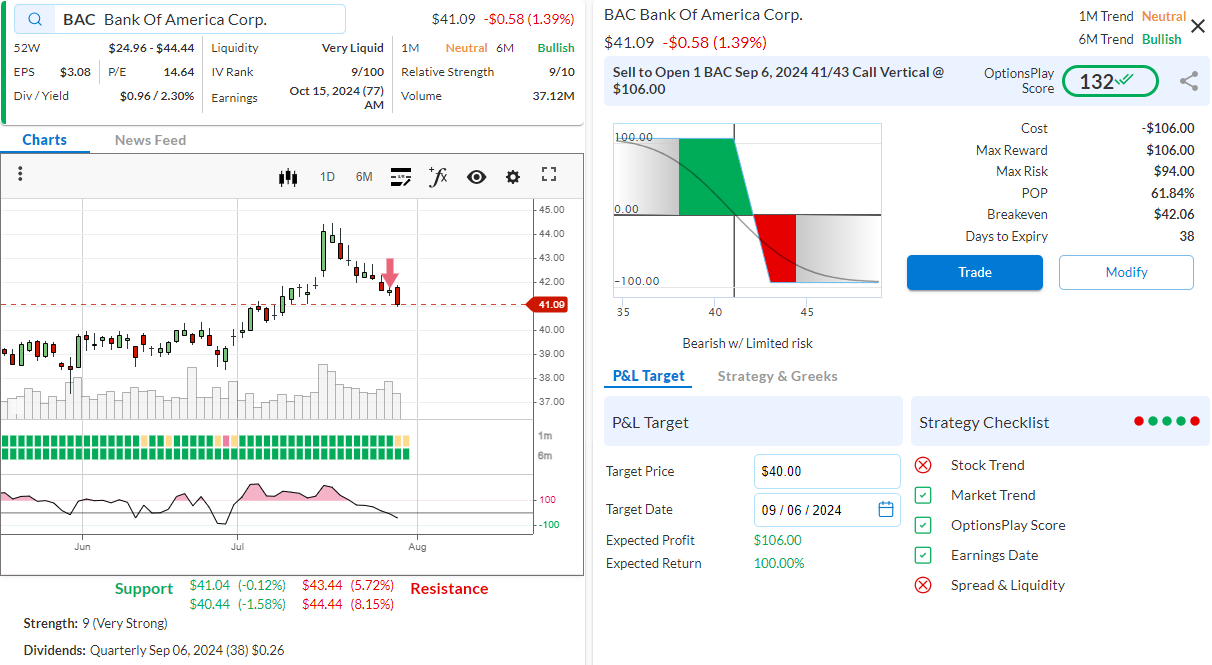Click the Modify button

pos(1126,272)
